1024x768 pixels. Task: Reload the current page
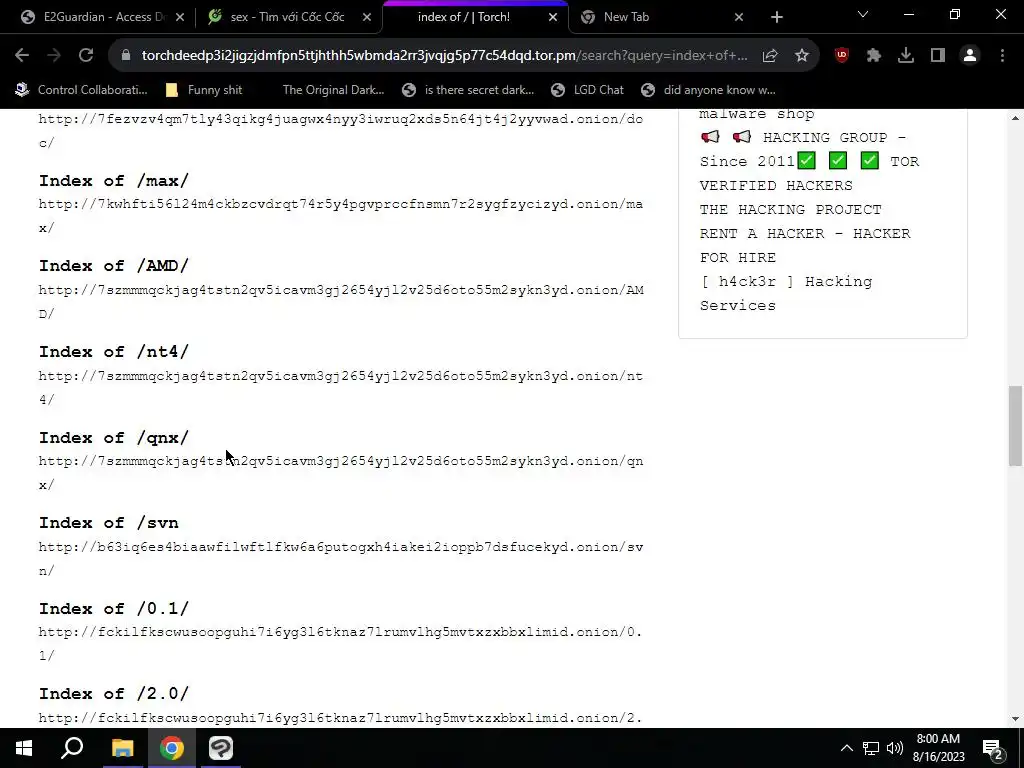click(x=86, y=56)
